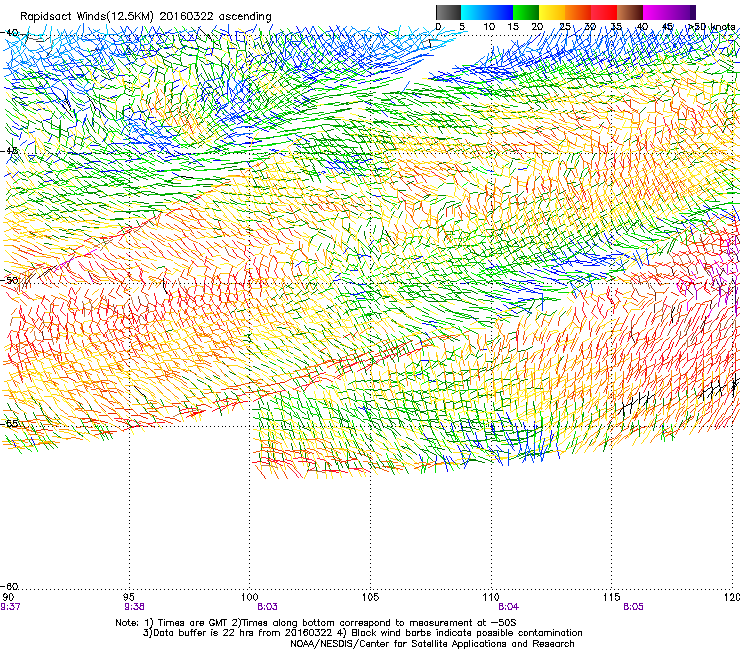Click the red 30-35 knots legend segment
The width and height of the screenshot is (740, 650).
click(x=604, y=12)
